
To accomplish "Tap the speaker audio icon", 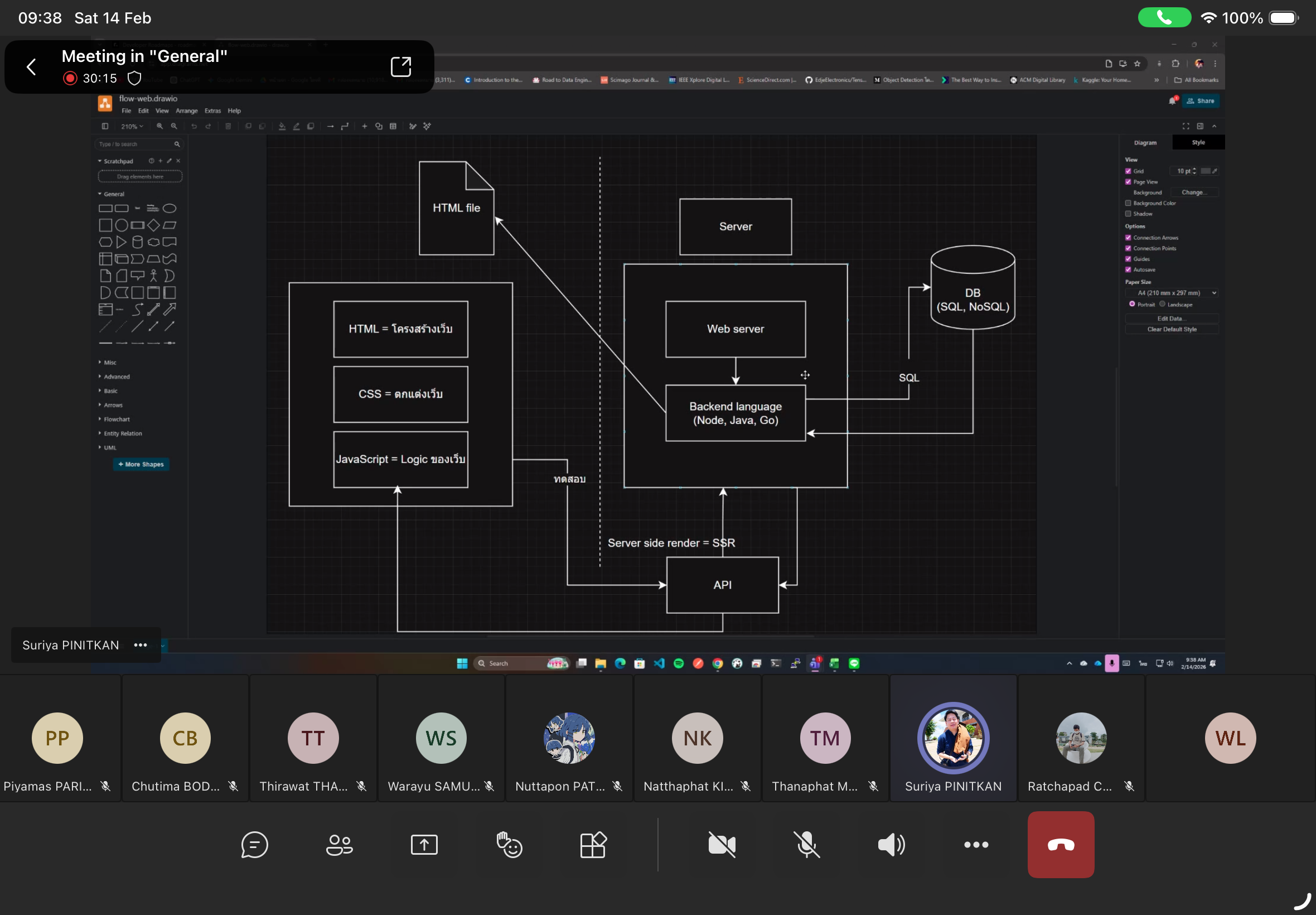I will [891, 845].
